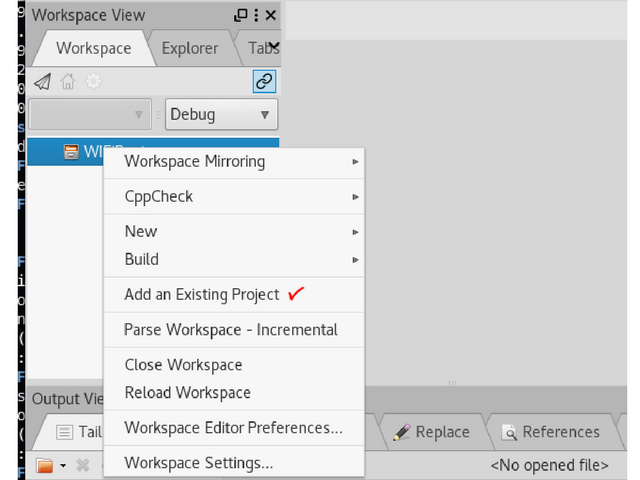The width and height of the screenshot is (640, 480).
Task: Open the References output tab
Action: [553, 432]
